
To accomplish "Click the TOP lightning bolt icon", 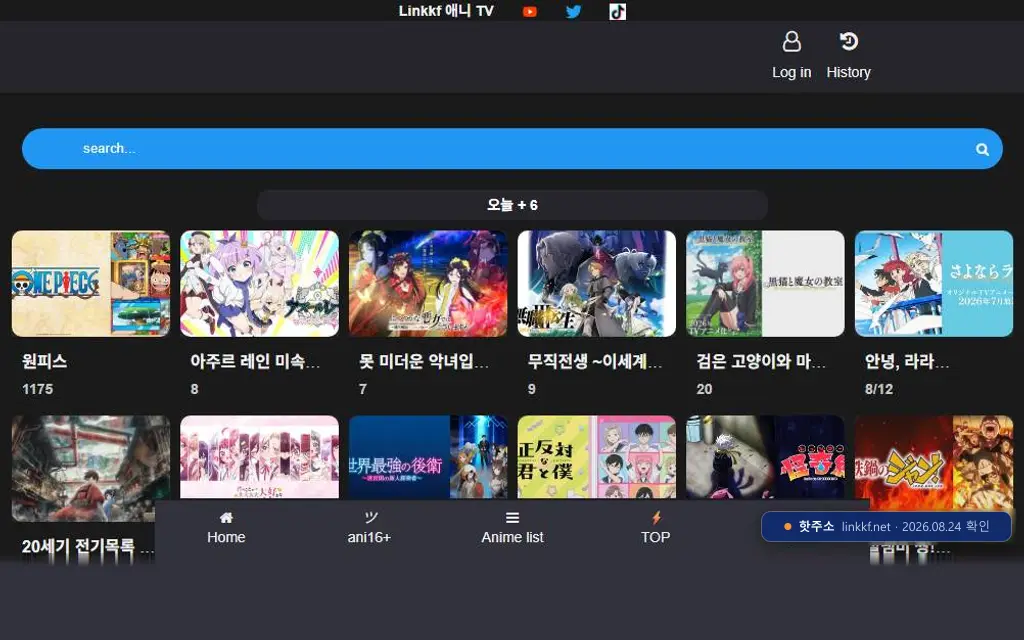I will tap(656, 518).
